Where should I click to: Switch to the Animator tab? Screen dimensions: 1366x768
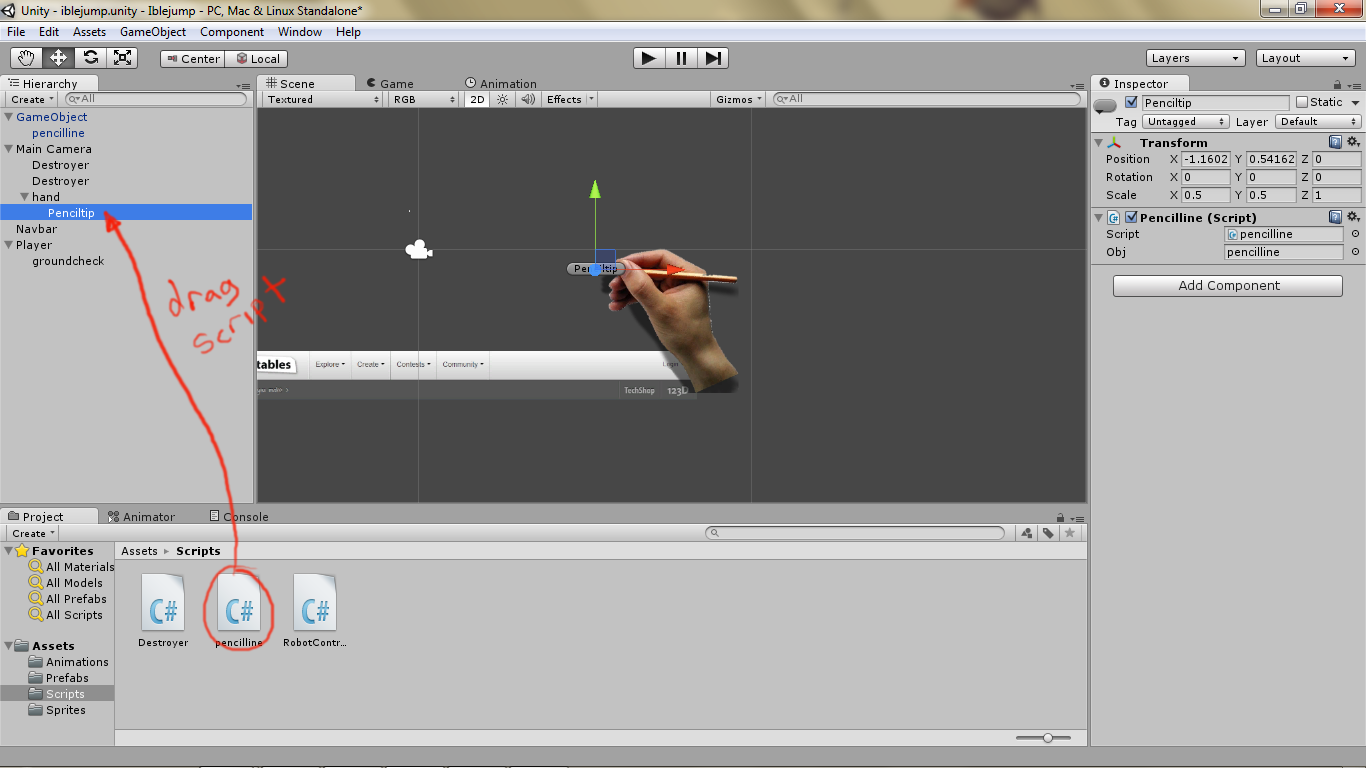click(x=141, y=517)
